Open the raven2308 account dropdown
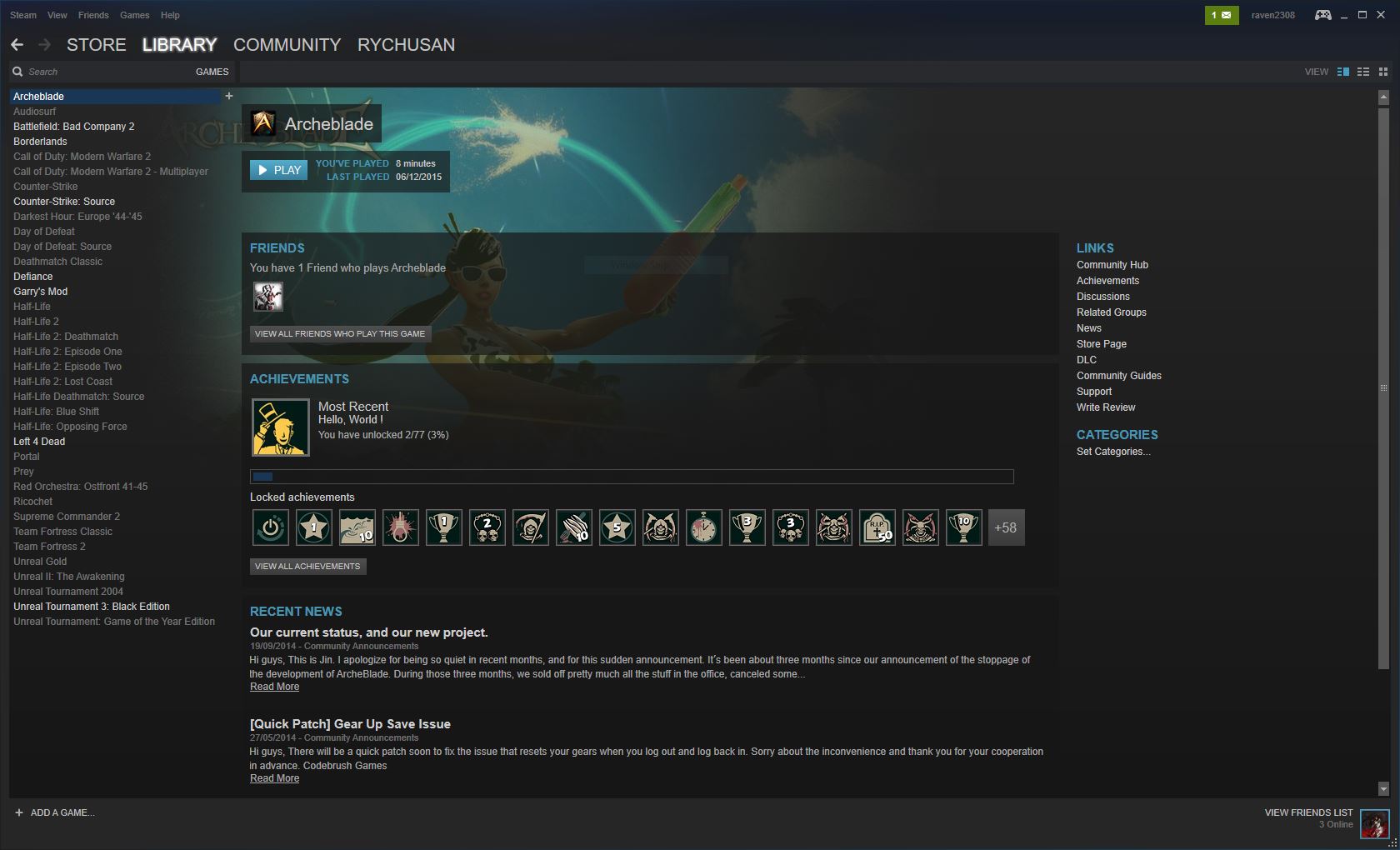The height and width of the screenshot is (850, 1400). tap(1272, 15)
